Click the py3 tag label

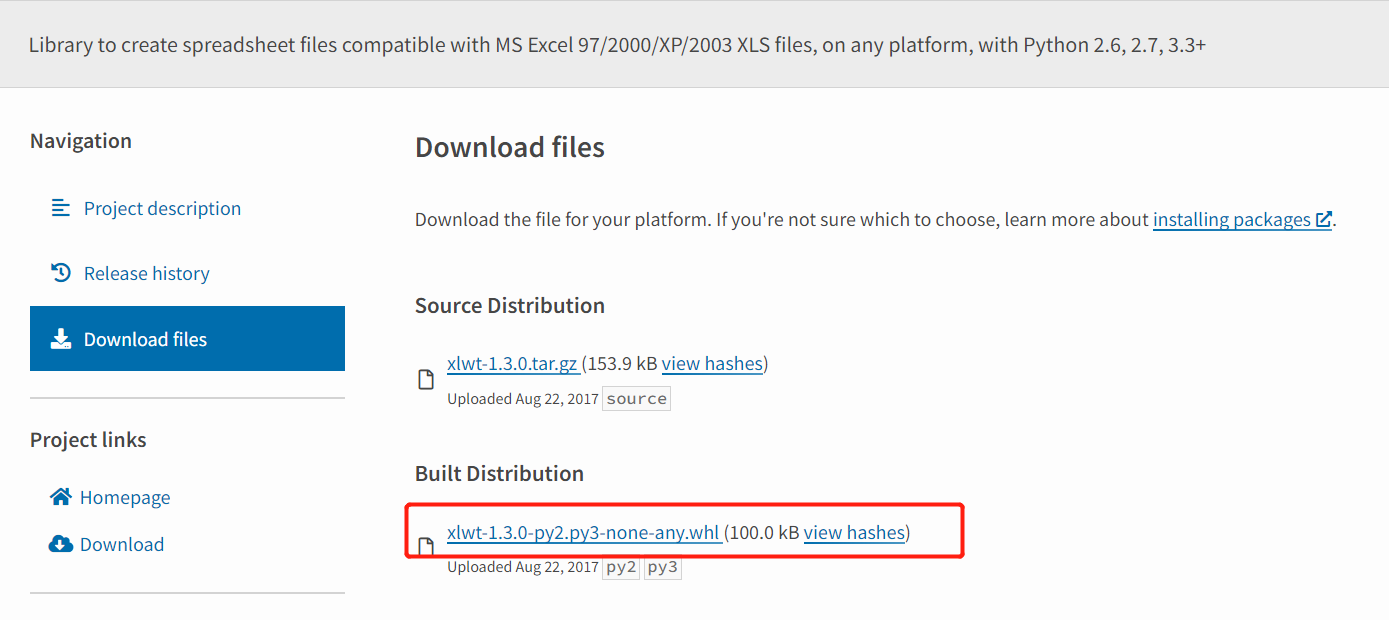(662, 567)
